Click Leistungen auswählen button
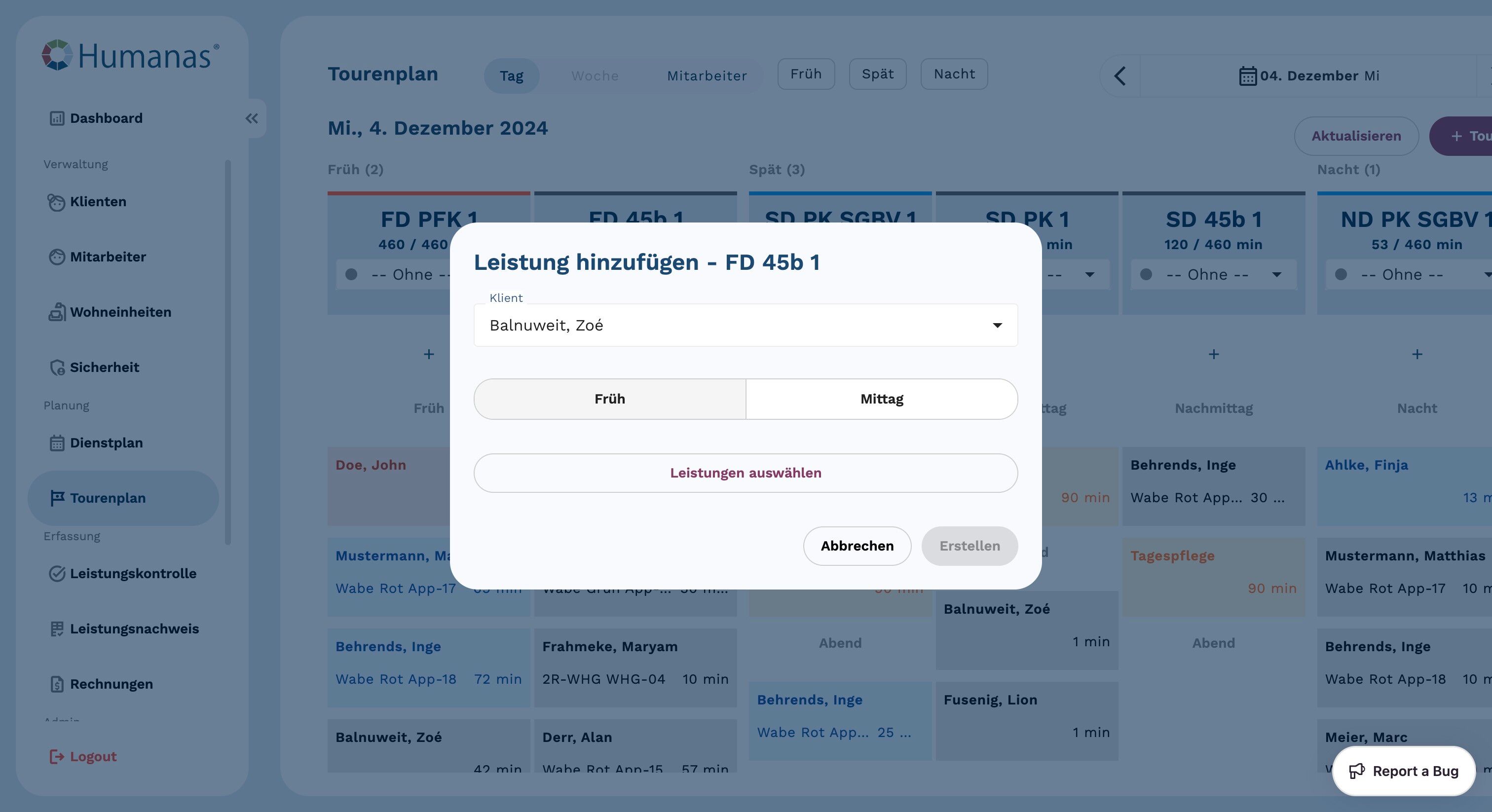This screenshot has height=812, width=1492. tap(746, 473)
